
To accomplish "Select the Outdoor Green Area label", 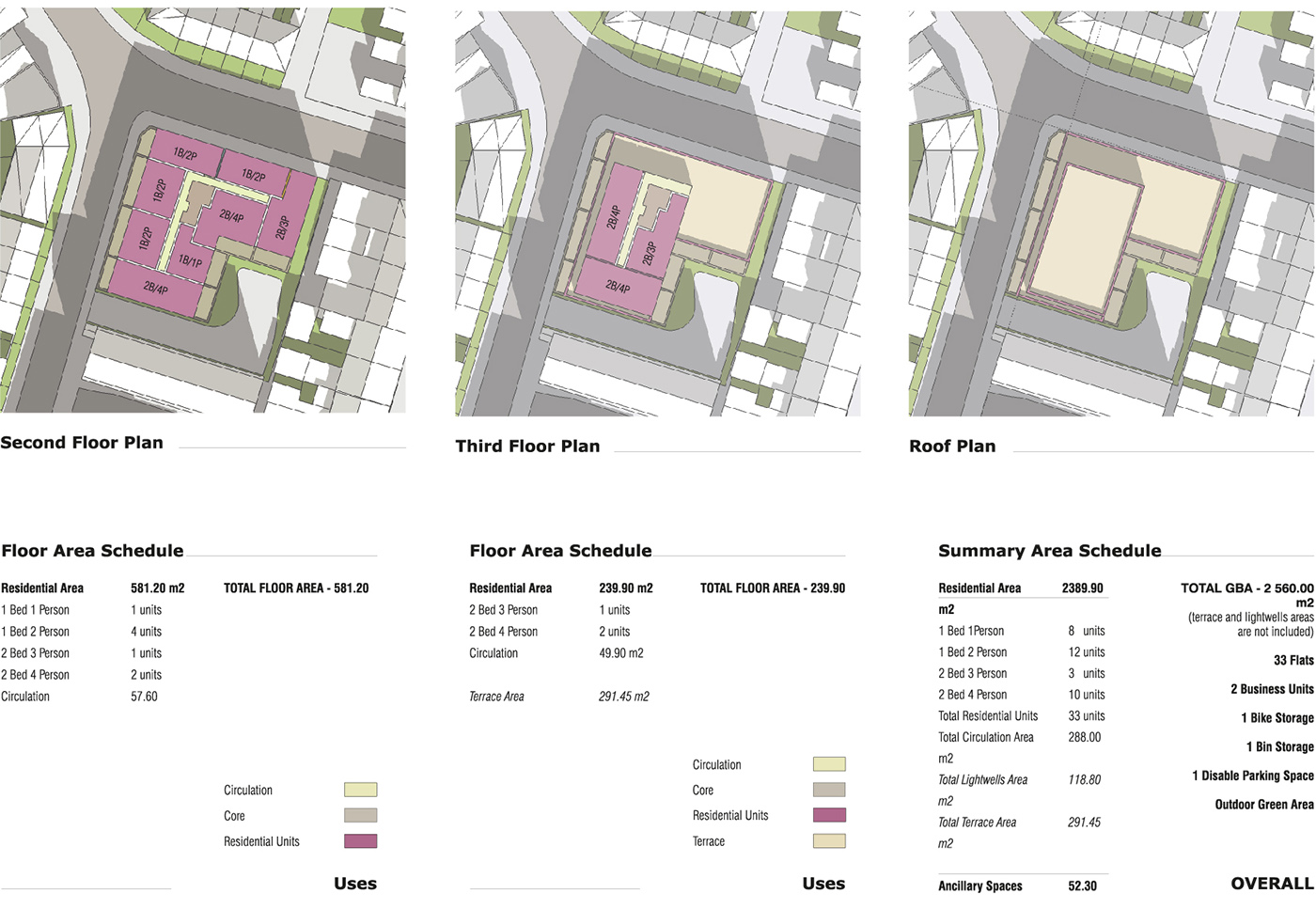I will (x=1263, y=805).
